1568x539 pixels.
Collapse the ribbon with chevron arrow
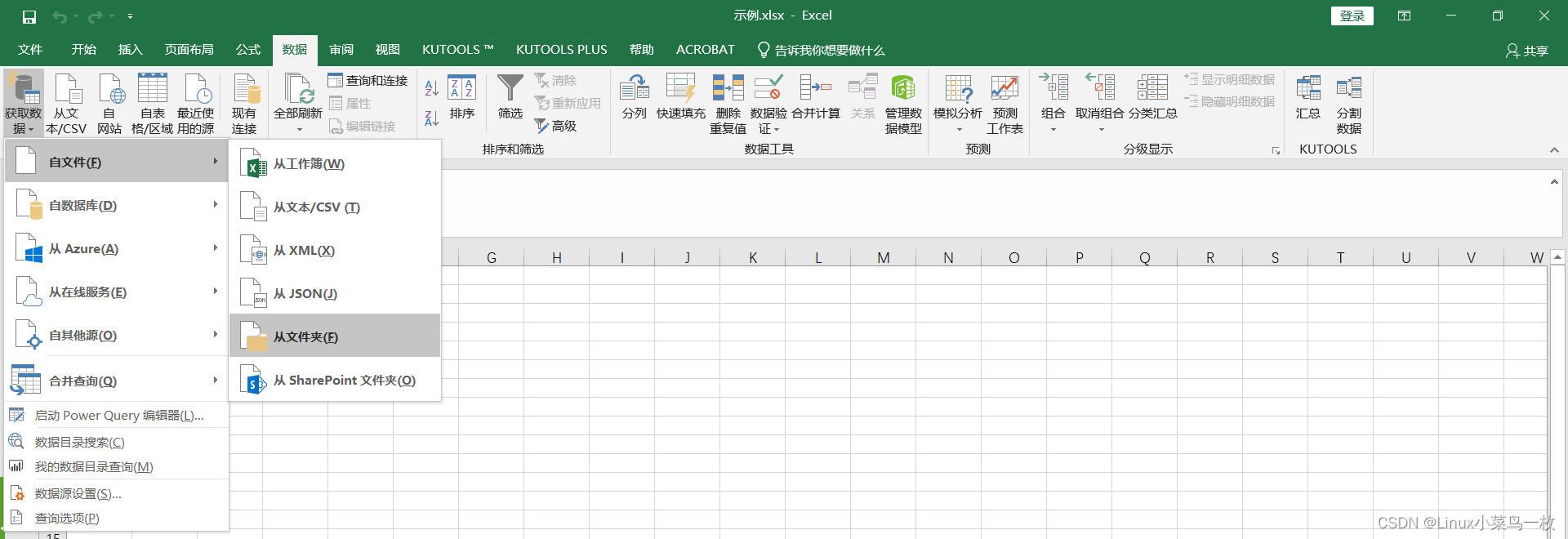point(1555,150)
